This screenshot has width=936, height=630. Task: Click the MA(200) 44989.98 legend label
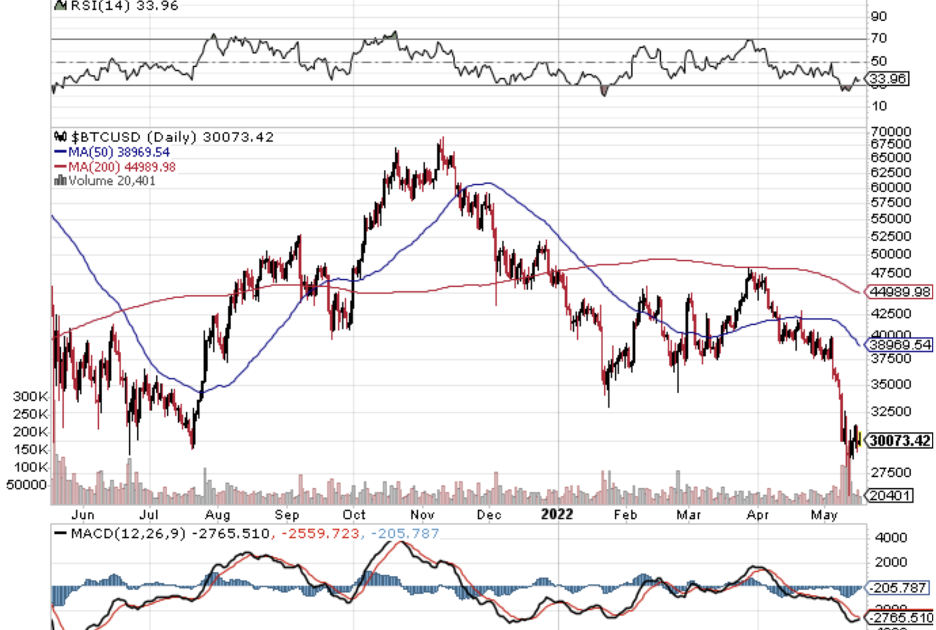tap(124, 166)
